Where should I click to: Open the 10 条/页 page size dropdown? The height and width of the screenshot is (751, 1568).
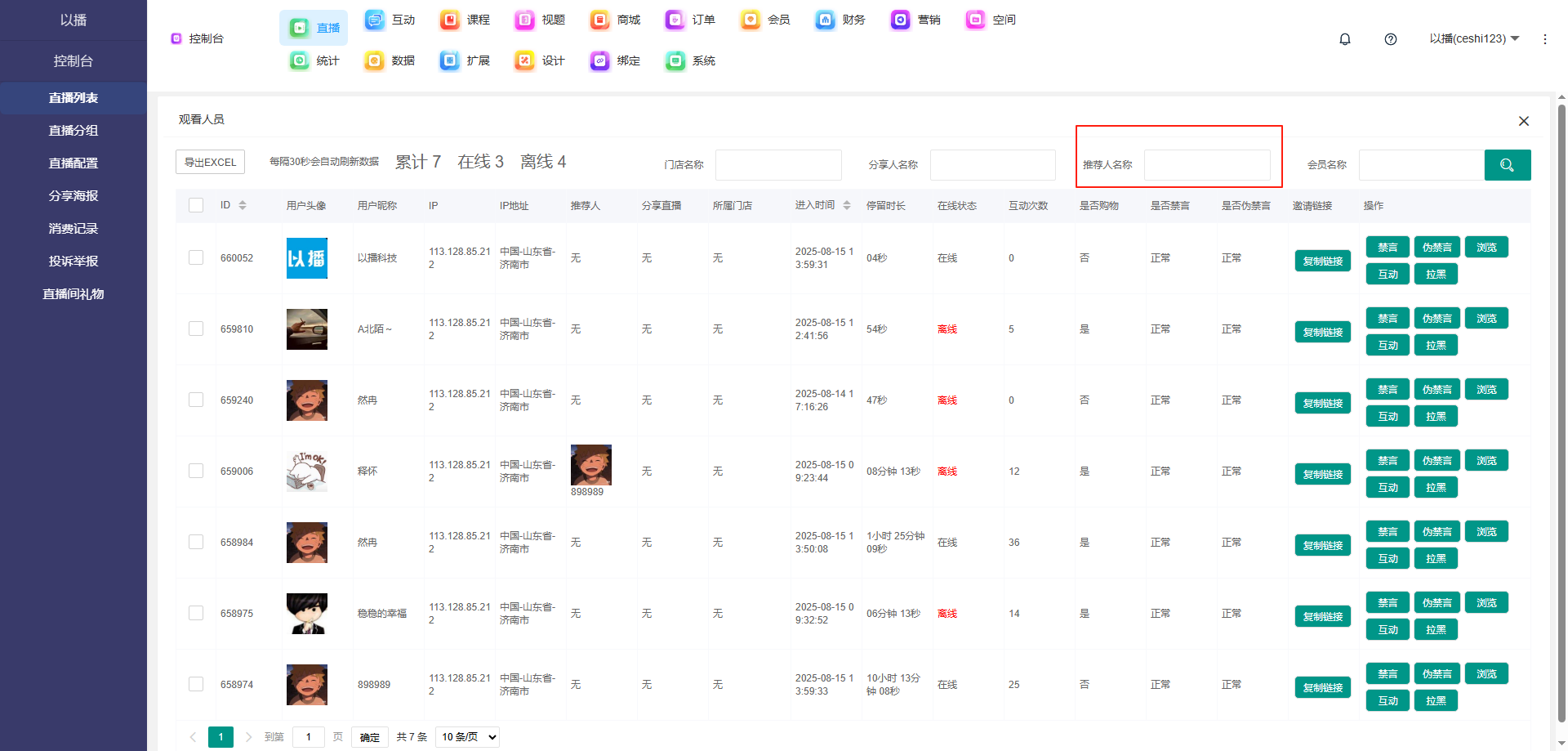pos(468,736)
